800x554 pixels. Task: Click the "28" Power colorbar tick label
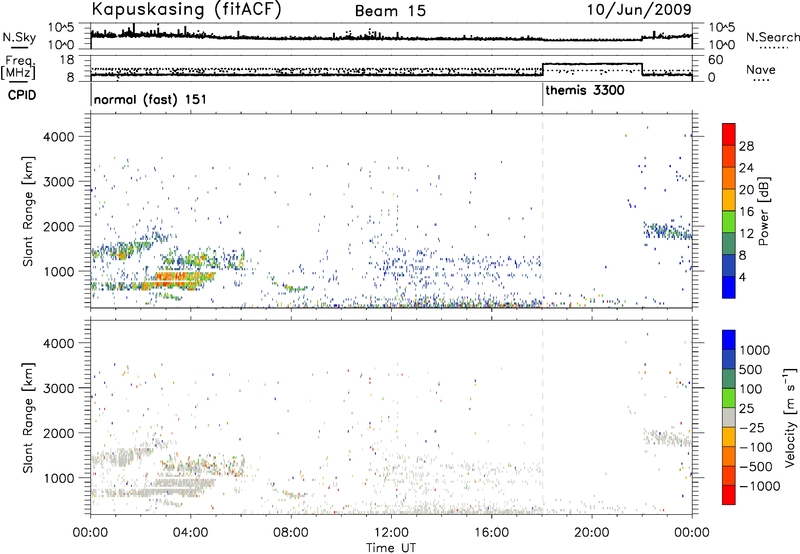pyautogui.click(x=746, y=146)
